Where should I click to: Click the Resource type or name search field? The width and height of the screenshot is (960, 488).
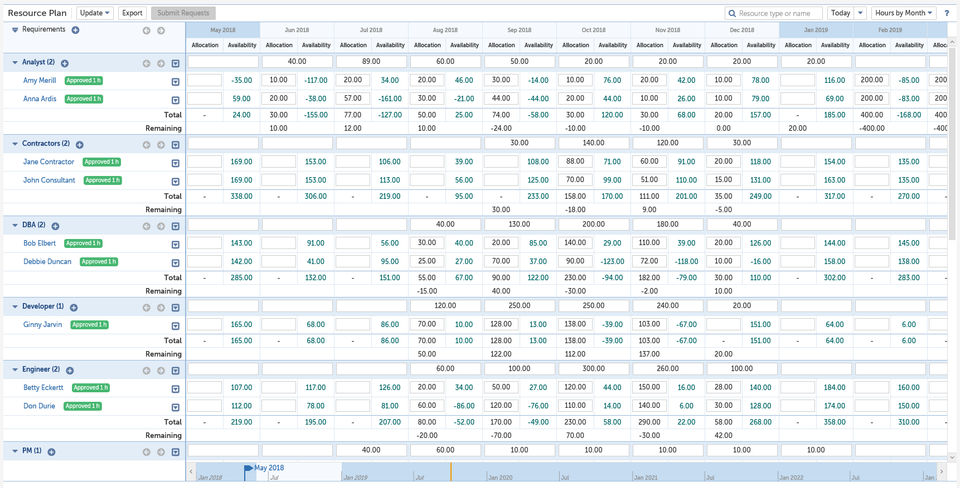pos(774,13)
